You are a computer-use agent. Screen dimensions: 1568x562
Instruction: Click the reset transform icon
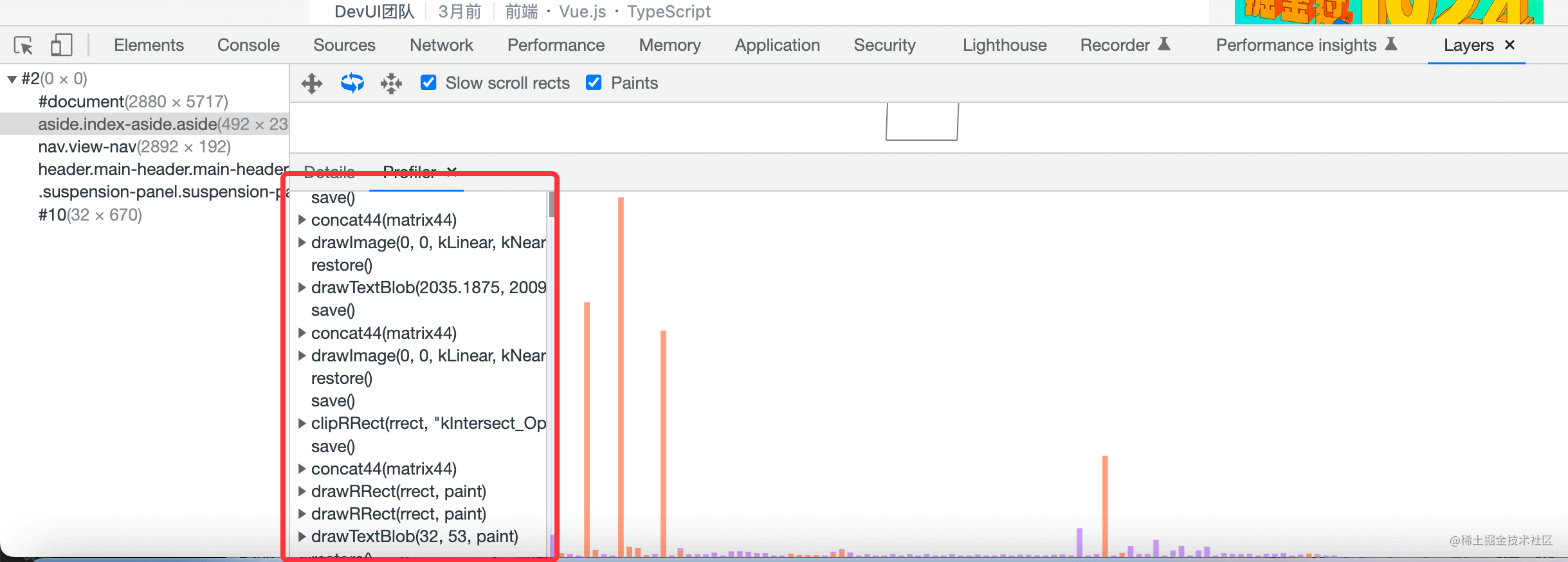(391, 83)
